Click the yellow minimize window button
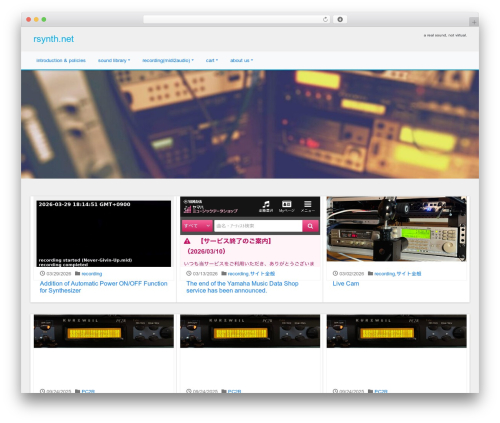 point(36,19)
